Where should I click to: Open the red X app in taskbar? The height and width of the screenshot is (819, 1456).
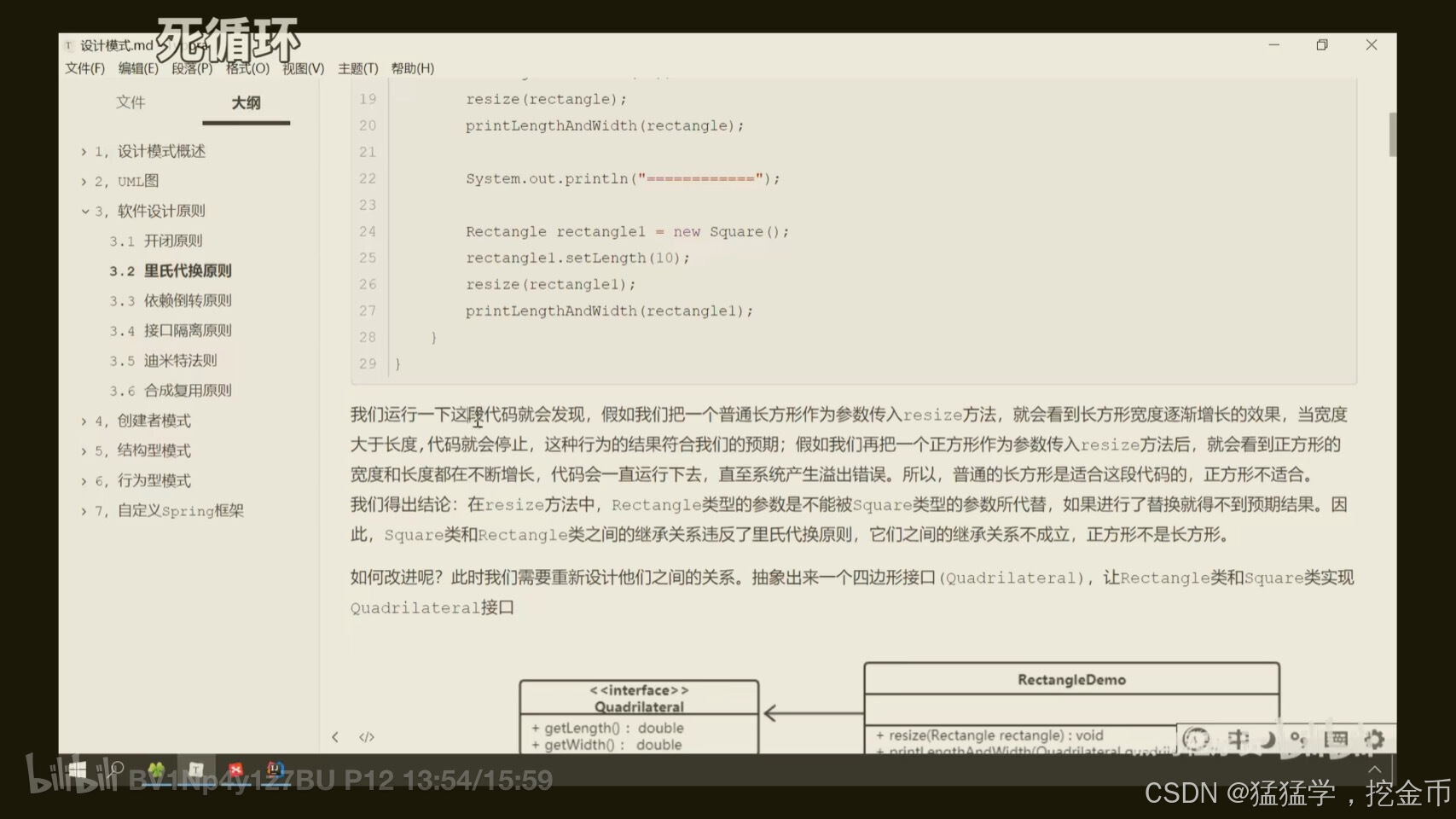tap(236, 770)
